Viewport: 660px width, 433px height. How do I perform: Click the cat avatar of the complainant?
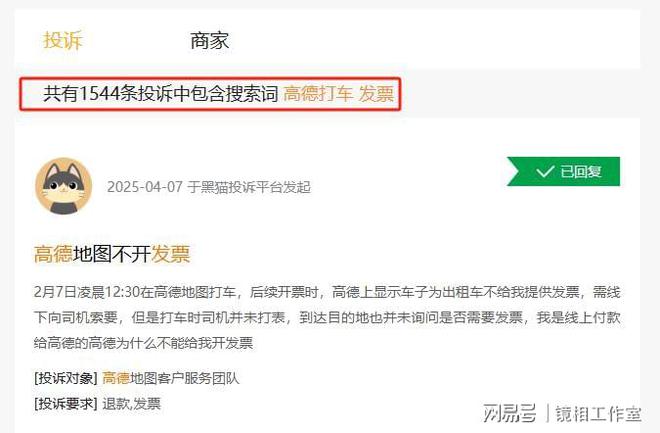[64, 186]
